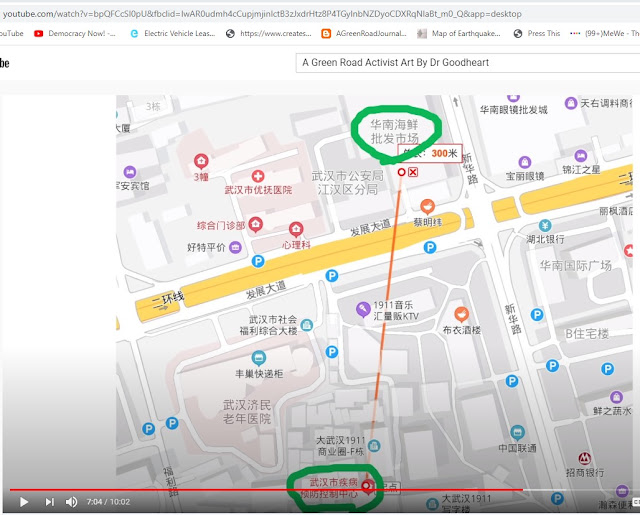The image size is (640, 515).
Task: Click the red bank icon above 招商银行
Action: pos(584,458)
